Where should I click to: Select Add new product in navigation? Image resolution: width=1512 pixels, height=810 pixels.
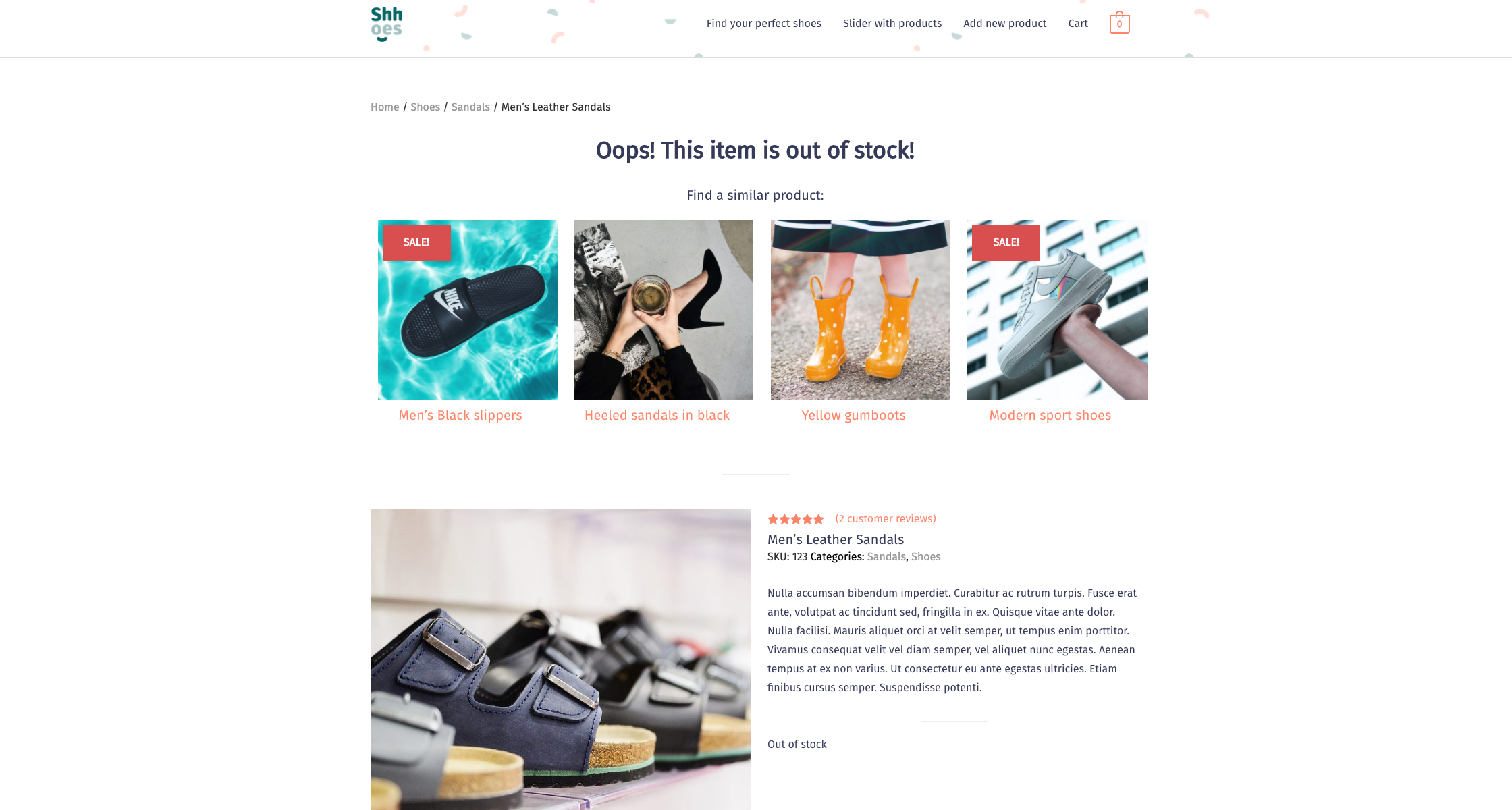(x=1004, y=24)
